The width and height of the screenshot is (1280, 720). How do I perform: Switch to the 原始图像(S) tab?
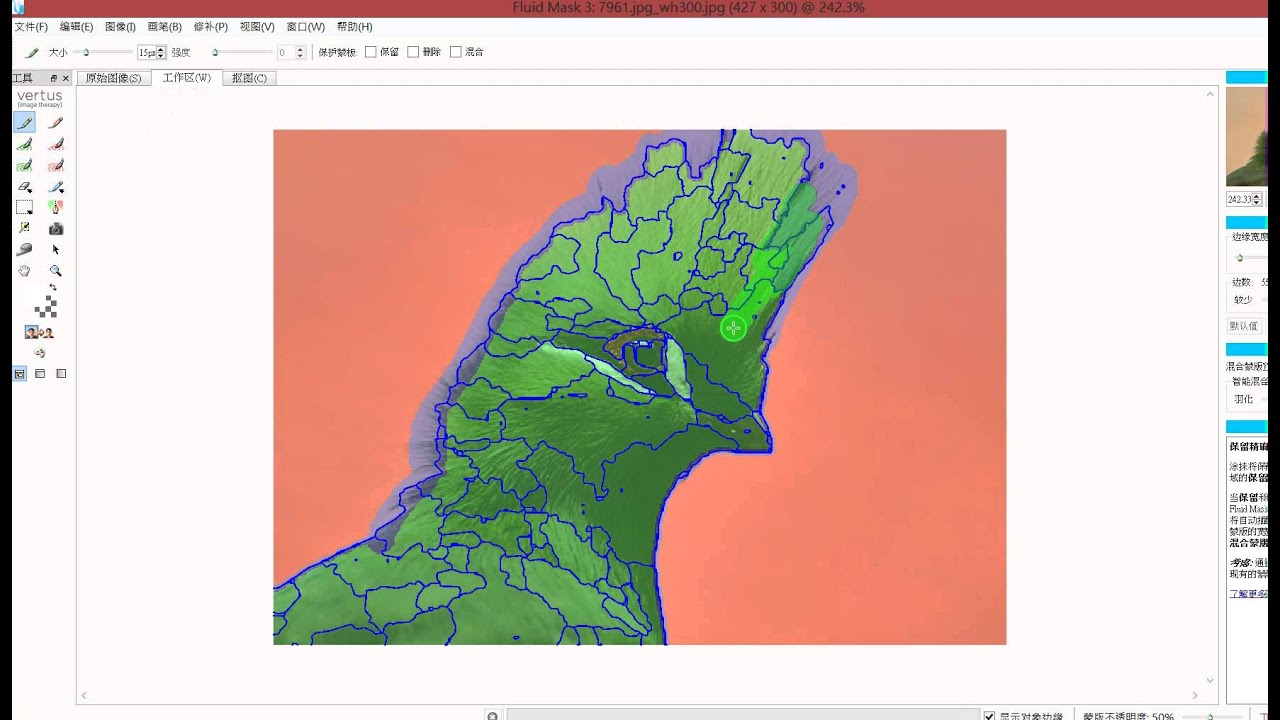113,78
